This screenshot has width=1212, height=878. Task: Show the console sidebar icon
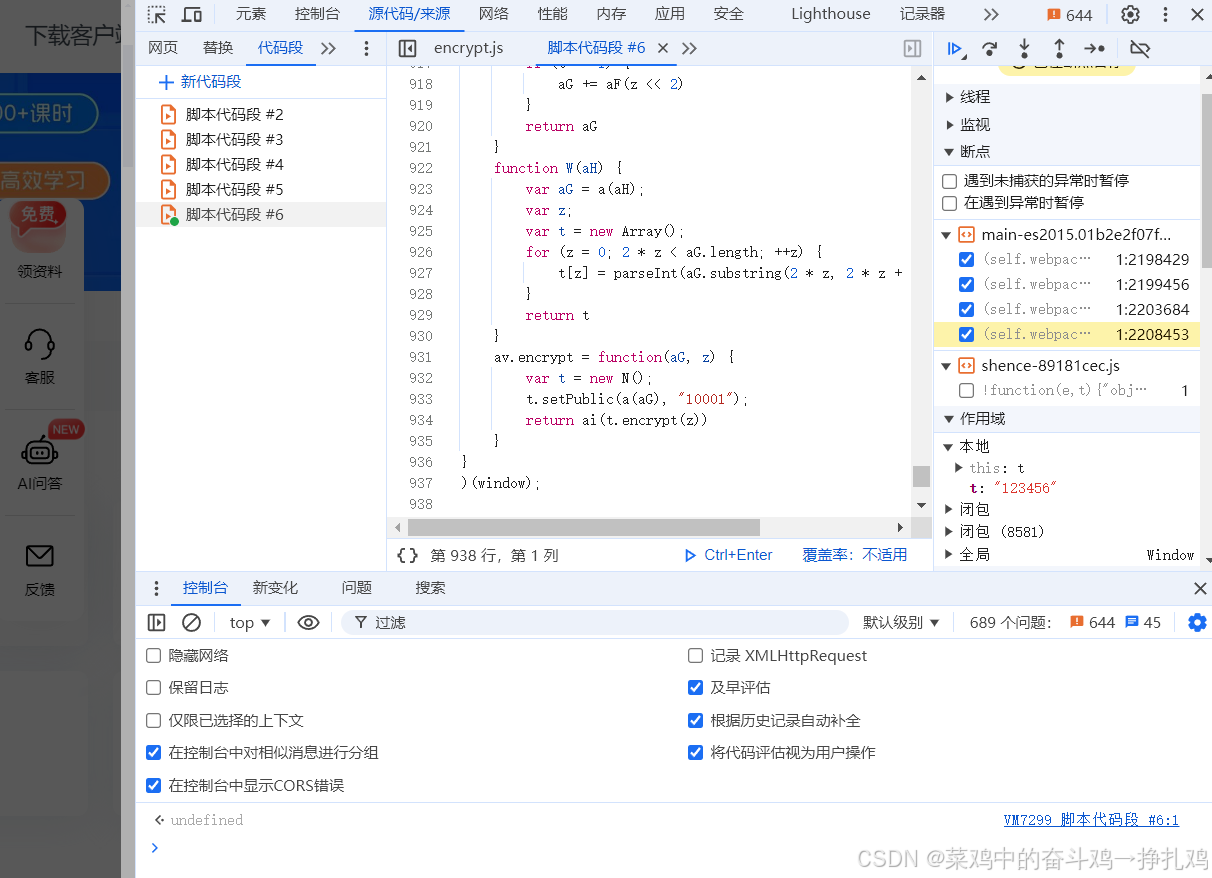156,622
